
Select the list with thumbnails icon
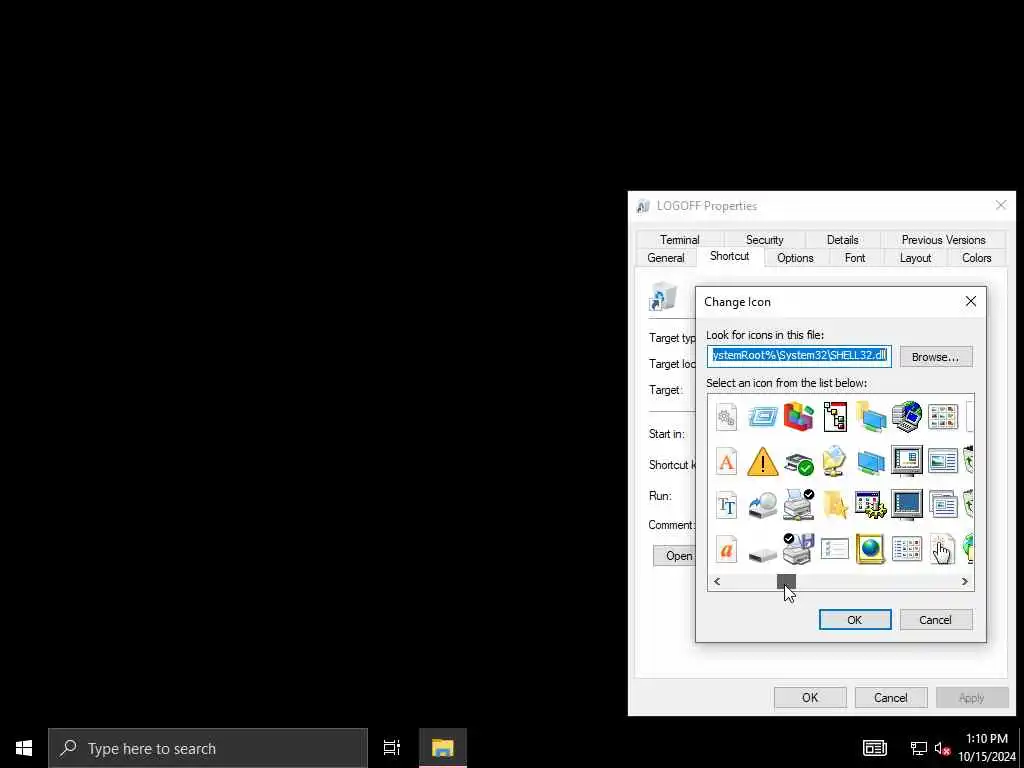(906, 549)
